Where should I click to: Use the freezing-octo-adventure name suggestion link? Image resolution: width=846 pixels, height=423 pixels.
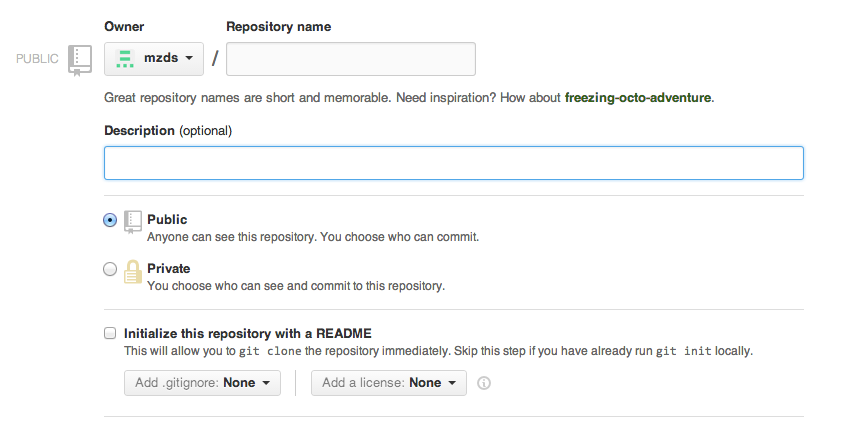638,98
